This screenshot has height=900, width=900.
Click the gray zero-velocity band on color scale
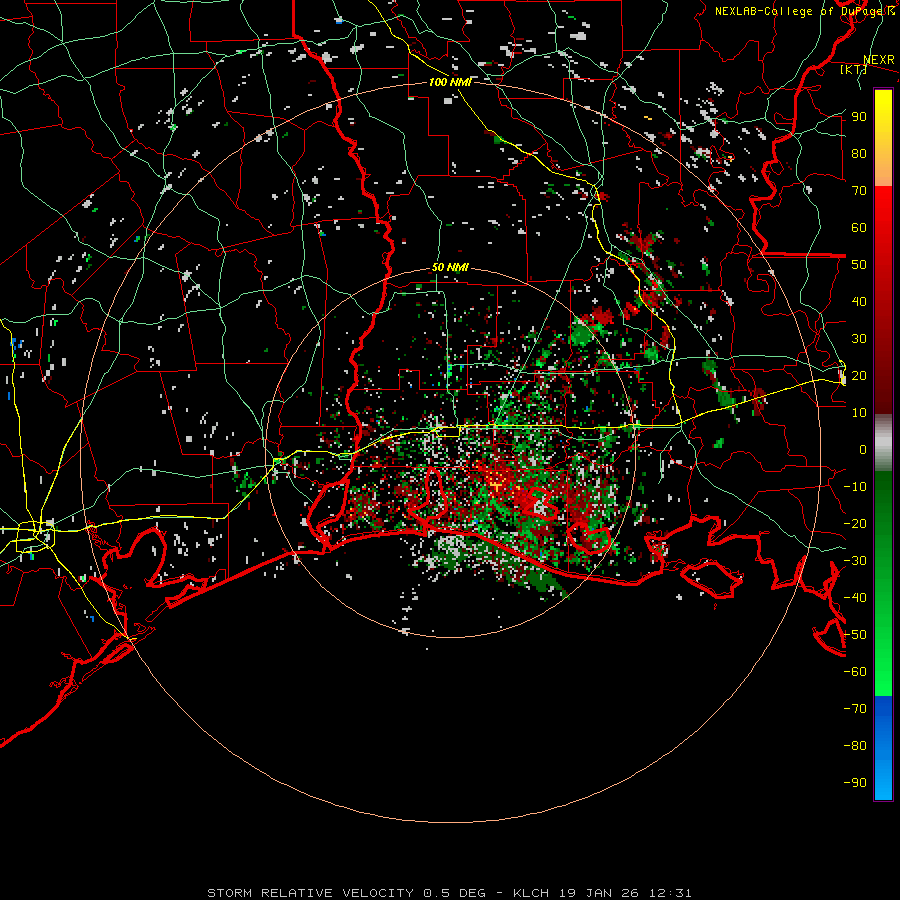883,443
